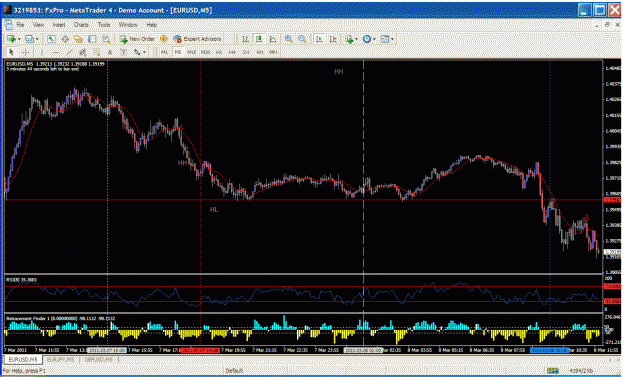This screenshot has width=625, height=377.
Task: Set timeframe to M15
Action: (192, 52)
